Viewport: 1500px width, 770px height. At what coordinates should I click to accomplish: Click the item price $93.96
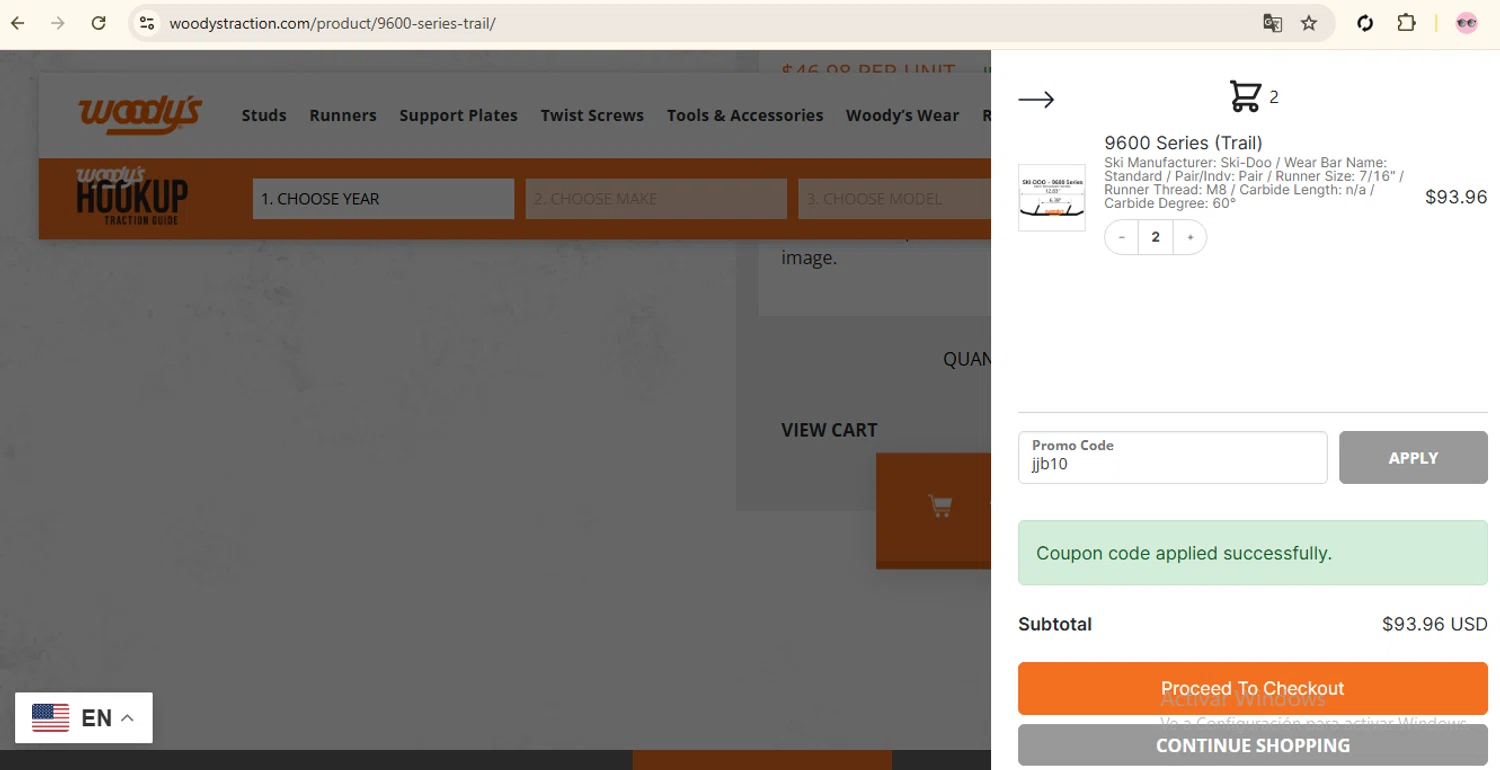[1456, 197]
